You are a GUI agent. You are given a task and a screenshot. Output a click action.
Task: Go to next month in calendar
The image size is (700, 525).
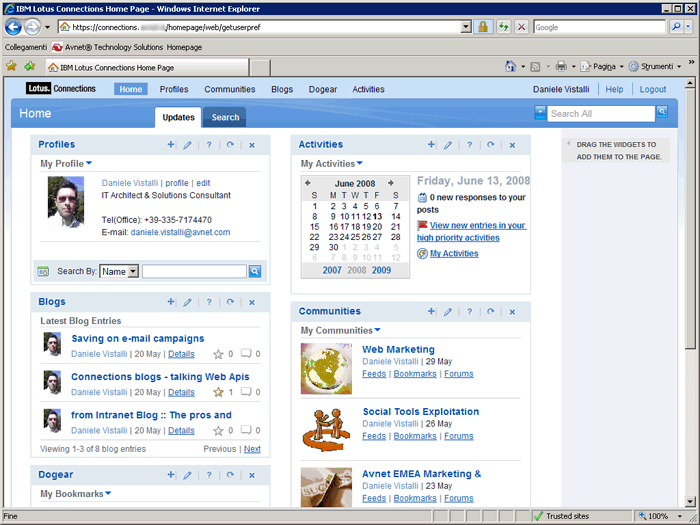coord(391,183)
